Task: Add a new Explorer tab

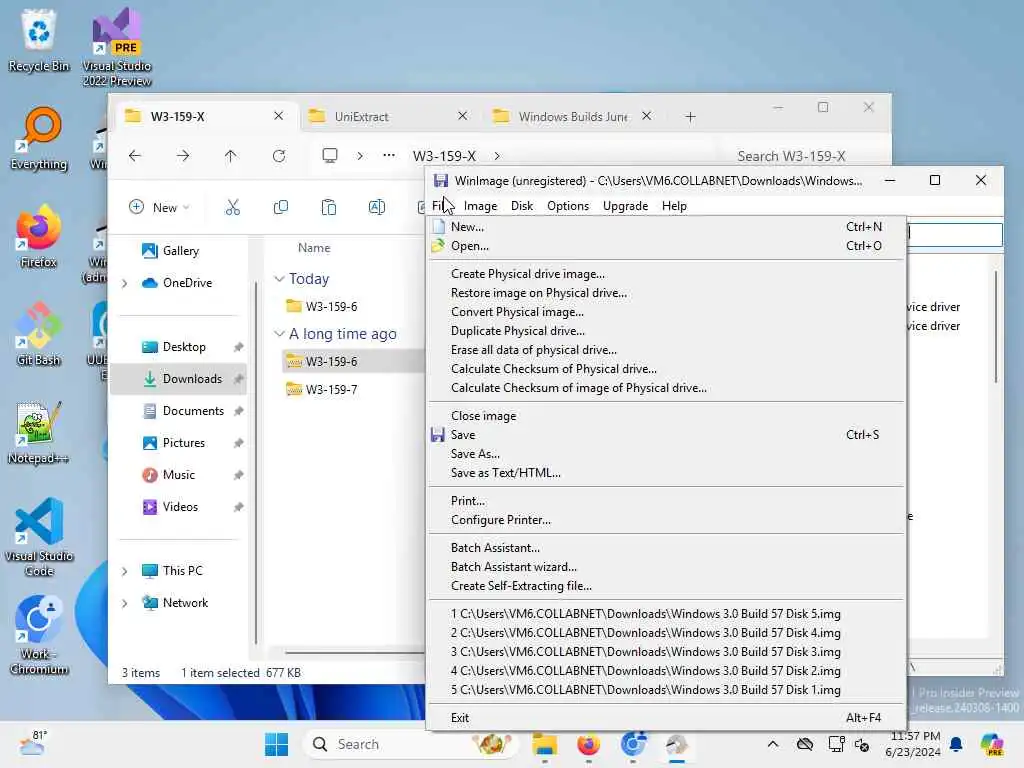Action: click(x=690, y=116)
